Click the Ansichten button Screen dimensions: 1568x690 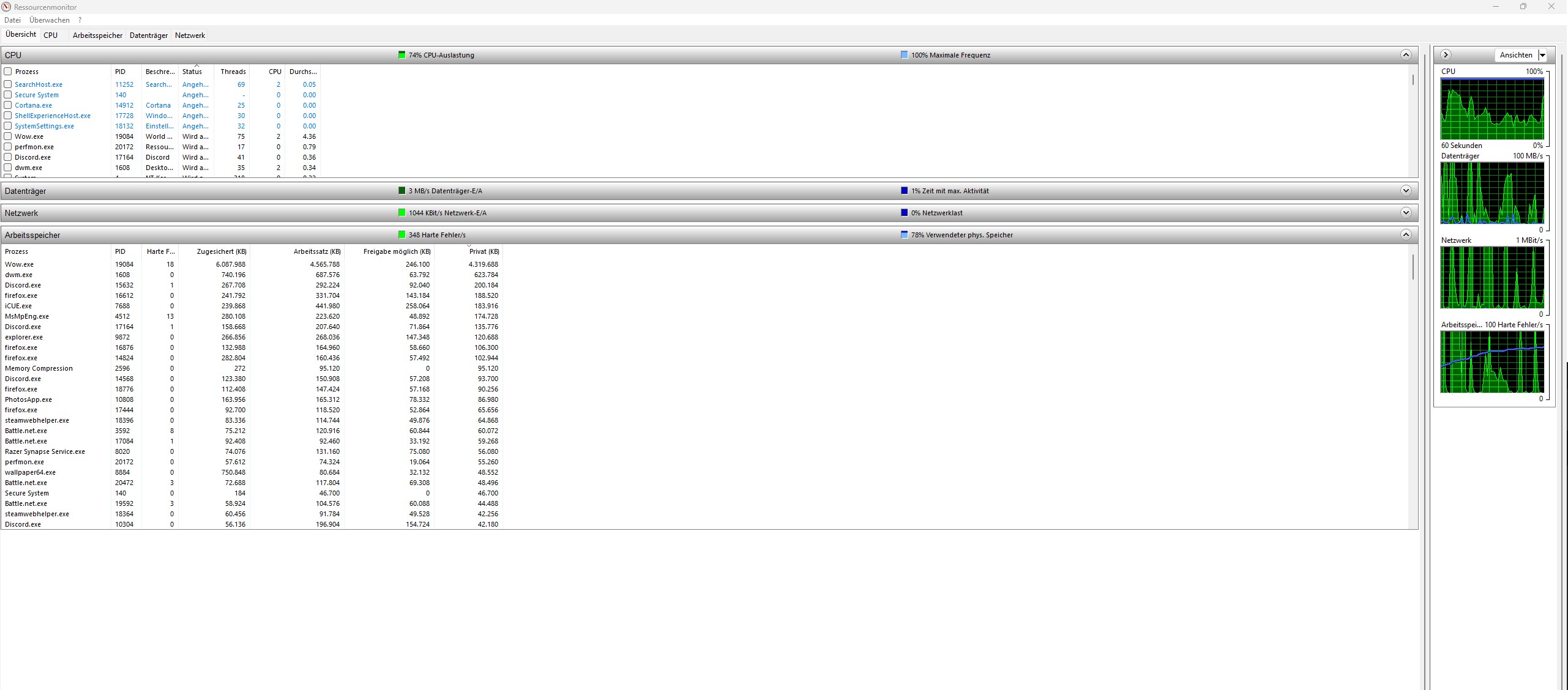(x=1516, y=55)
